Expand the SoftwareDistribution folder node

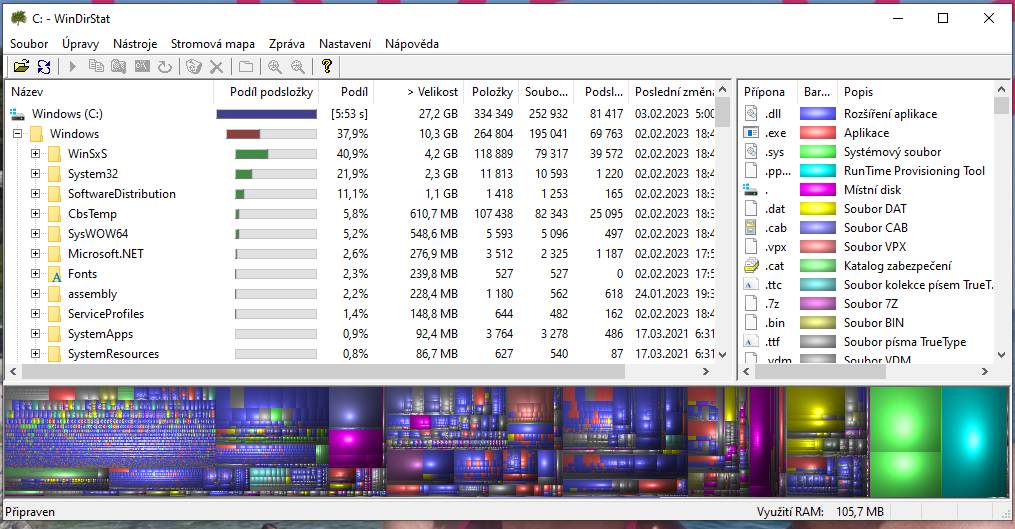pos(36,194)
